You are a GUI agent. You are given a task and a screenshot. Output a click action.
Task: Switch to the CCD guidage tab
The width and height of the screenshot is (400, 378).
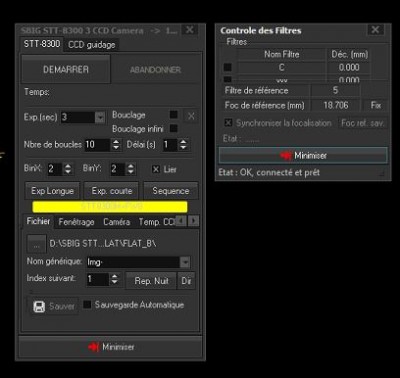pyautogui.click(x=92, y=45)
